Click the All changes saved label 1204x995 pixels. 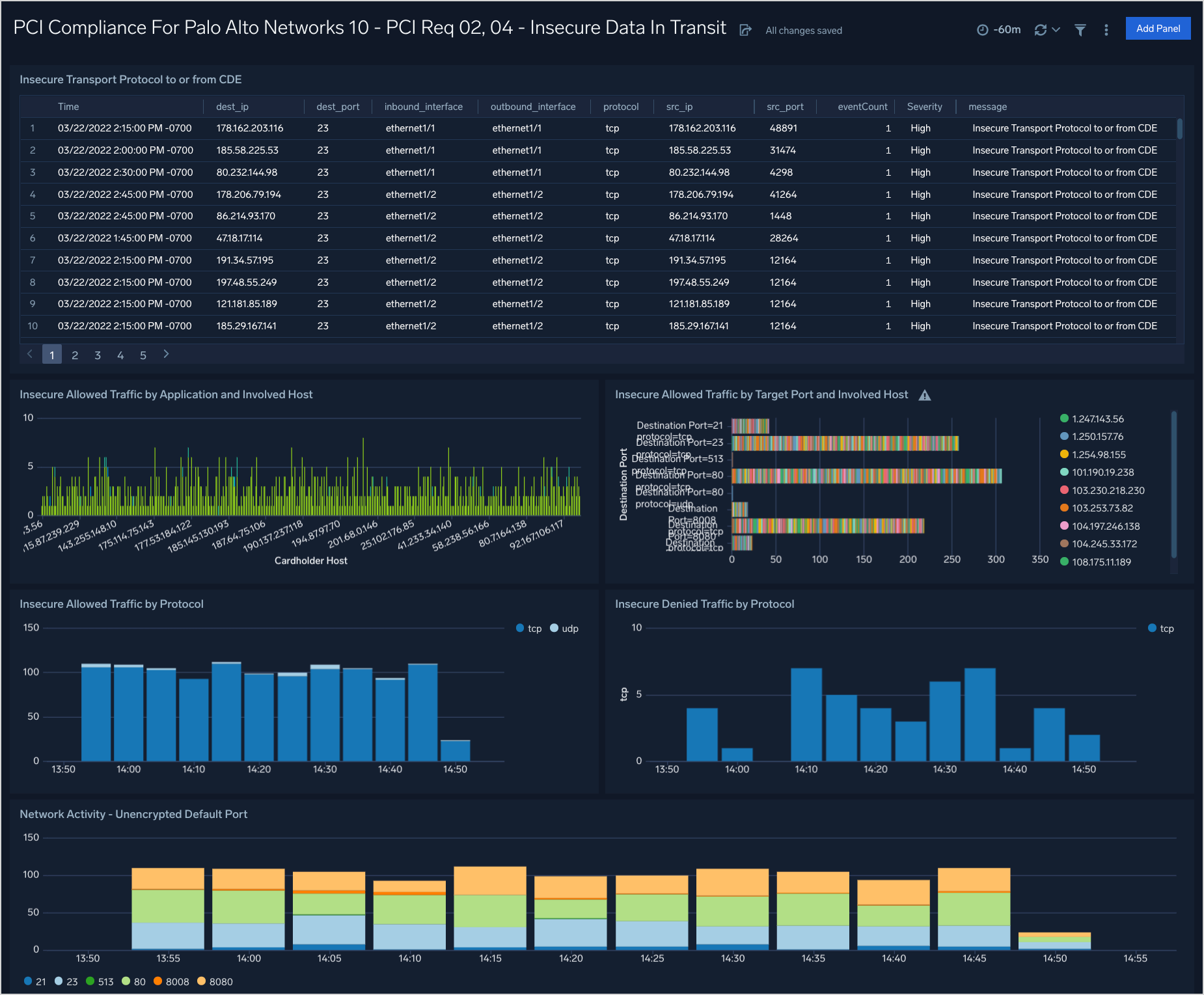(x=804, y=30)
